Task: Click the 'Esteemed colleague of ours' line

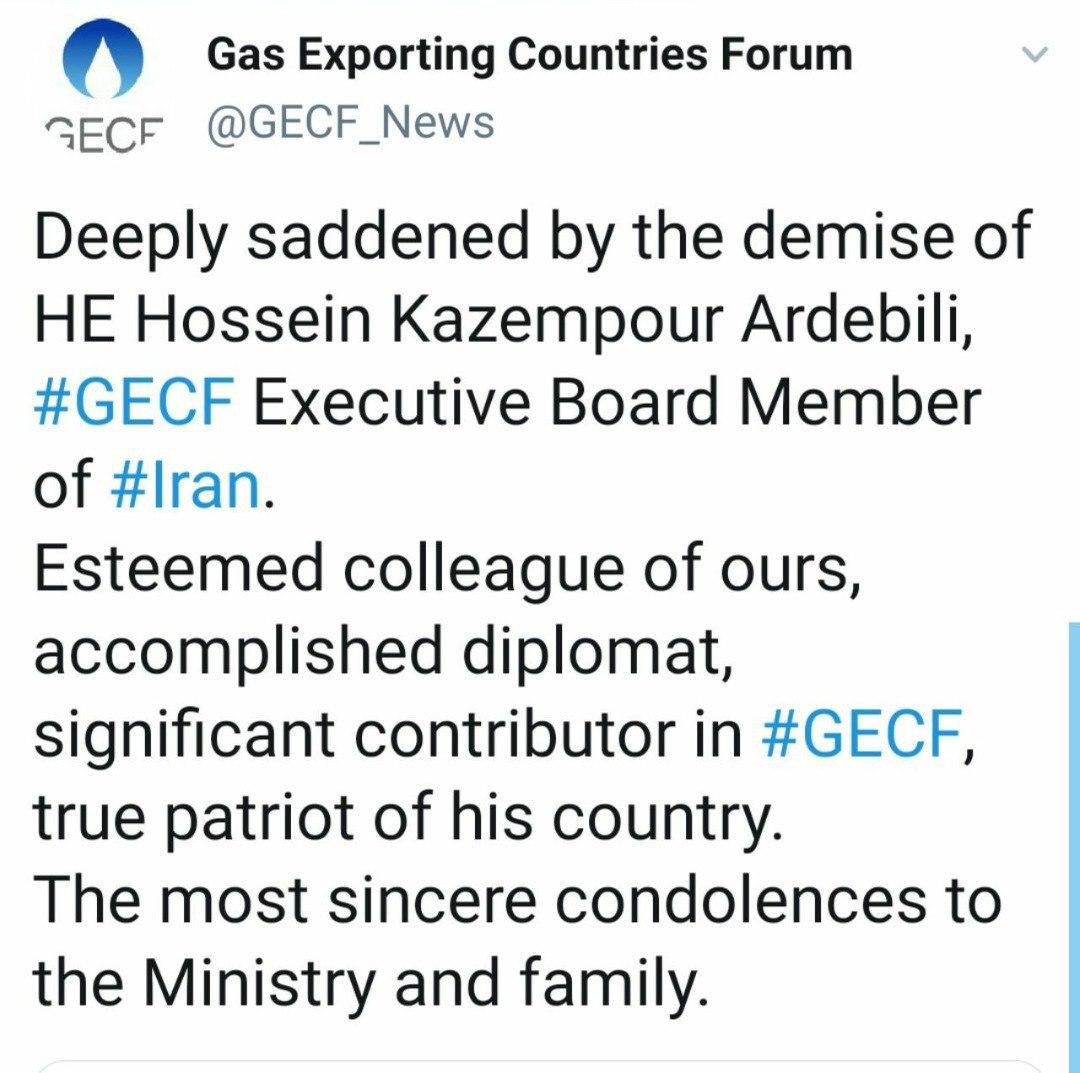Action: 447,570
